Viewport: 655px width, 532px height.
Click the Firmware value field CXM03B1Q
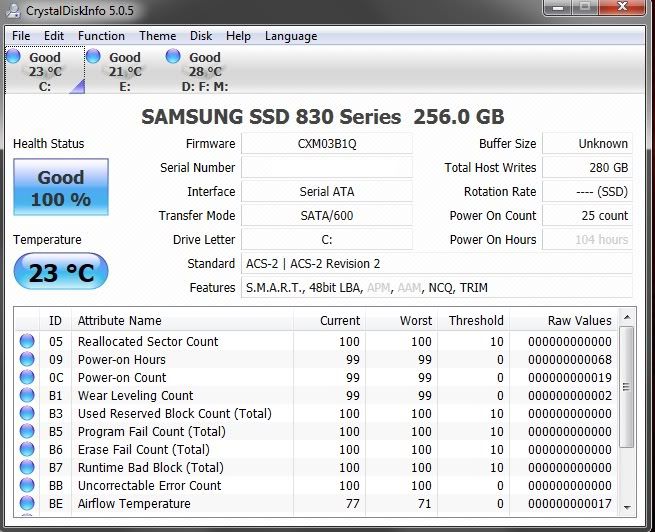pos(326,144)
